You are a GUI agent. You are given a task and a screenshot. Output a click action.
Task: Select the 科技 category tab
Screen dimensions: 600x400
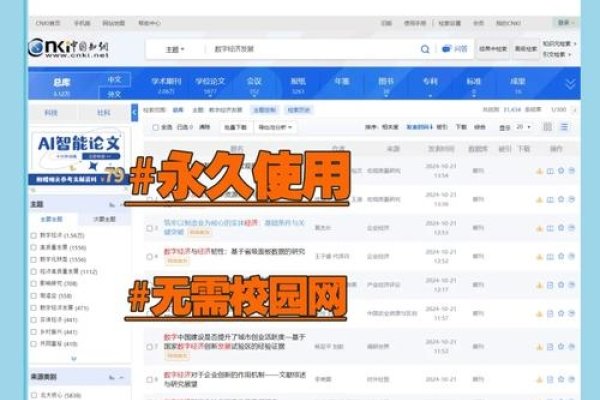tap(51, 113)
